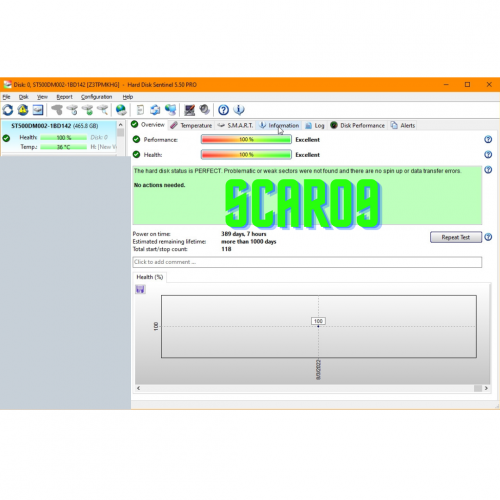500x500 pixels.
Task: Switch to the Information tab
Action: tap(279, 125)
